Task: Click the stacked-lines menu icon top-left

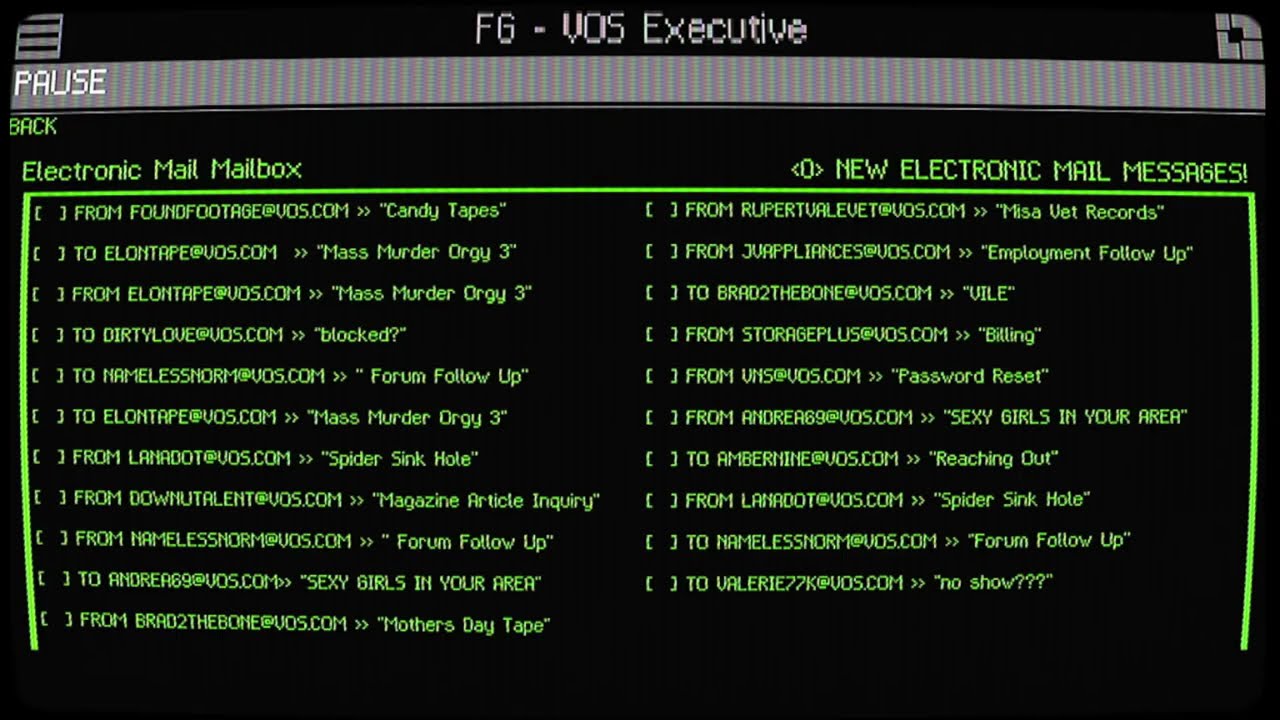Action: point(39,35)
